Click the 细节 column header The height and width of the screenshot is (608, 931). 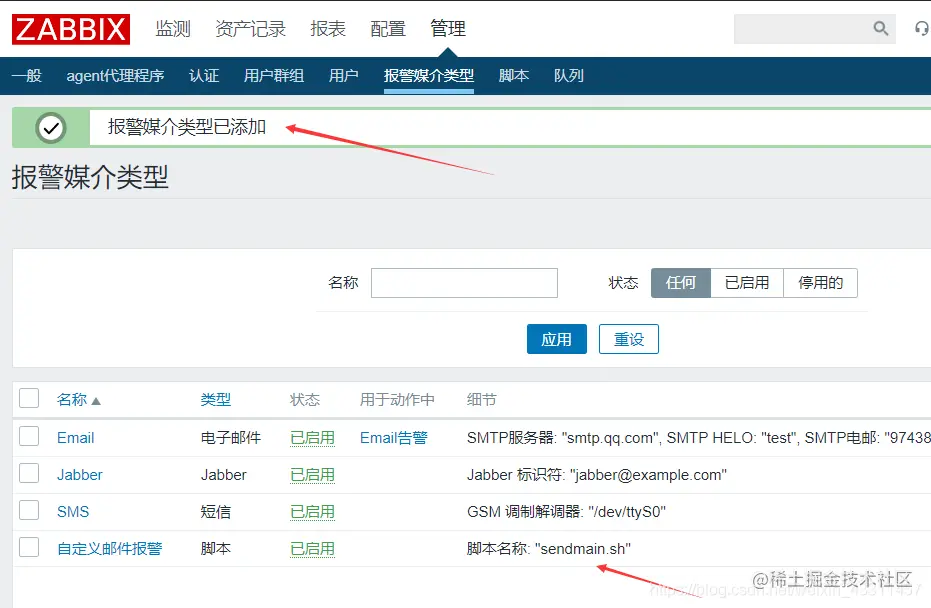[x=482, y=400]
